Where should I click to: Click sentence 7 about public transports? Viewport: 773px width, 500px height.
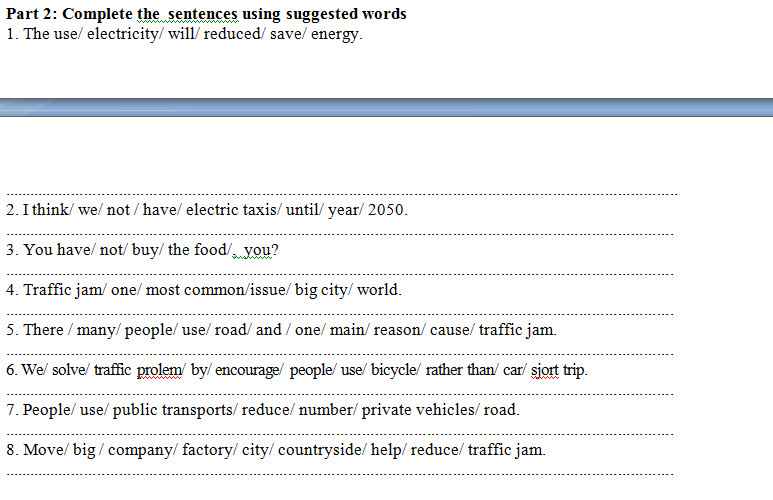(x=263, y=410)
